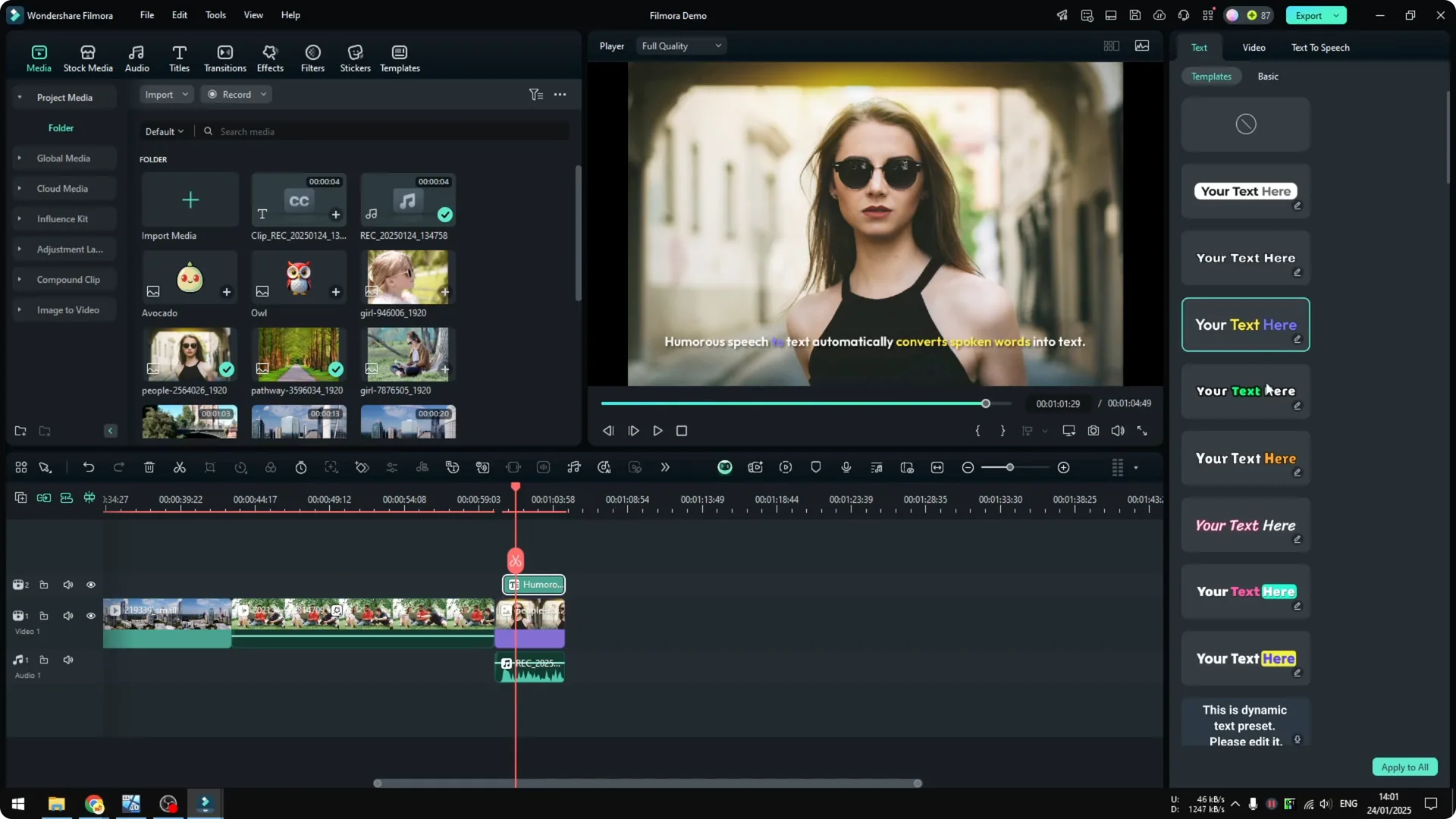Open preview volume speaker icon

point(1118,431)
